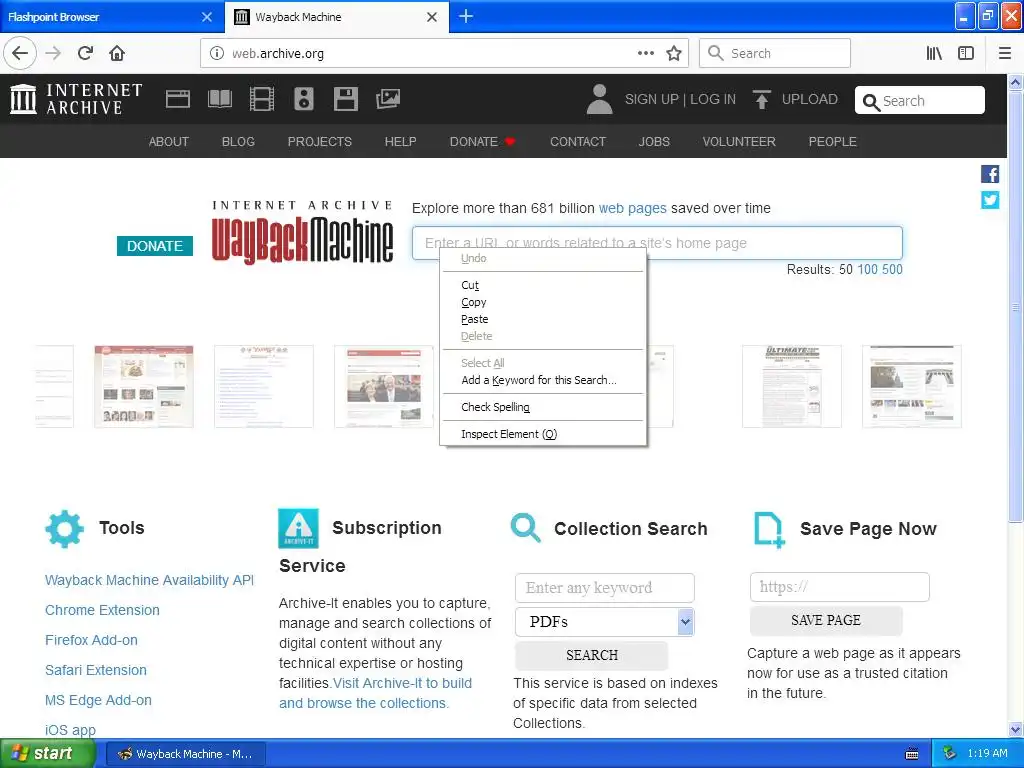This screenshot has width=1024, height=768.
Task: Open the Library bookshelf icon
Action: pyautogui.click(x=934, y=54)
